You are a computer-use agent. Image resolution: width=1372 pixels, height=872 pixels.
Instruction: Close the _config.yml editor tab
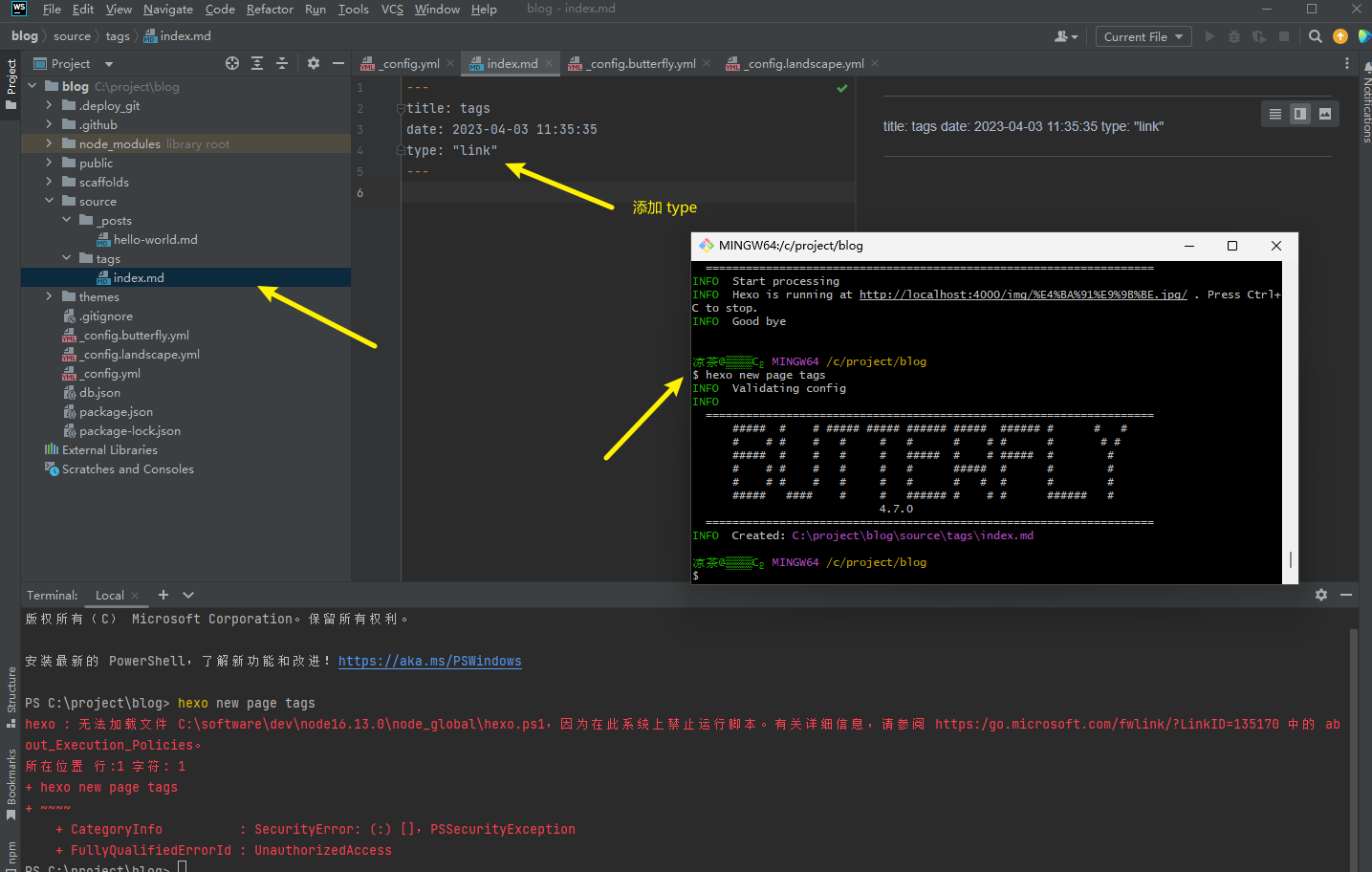[450, 63]
